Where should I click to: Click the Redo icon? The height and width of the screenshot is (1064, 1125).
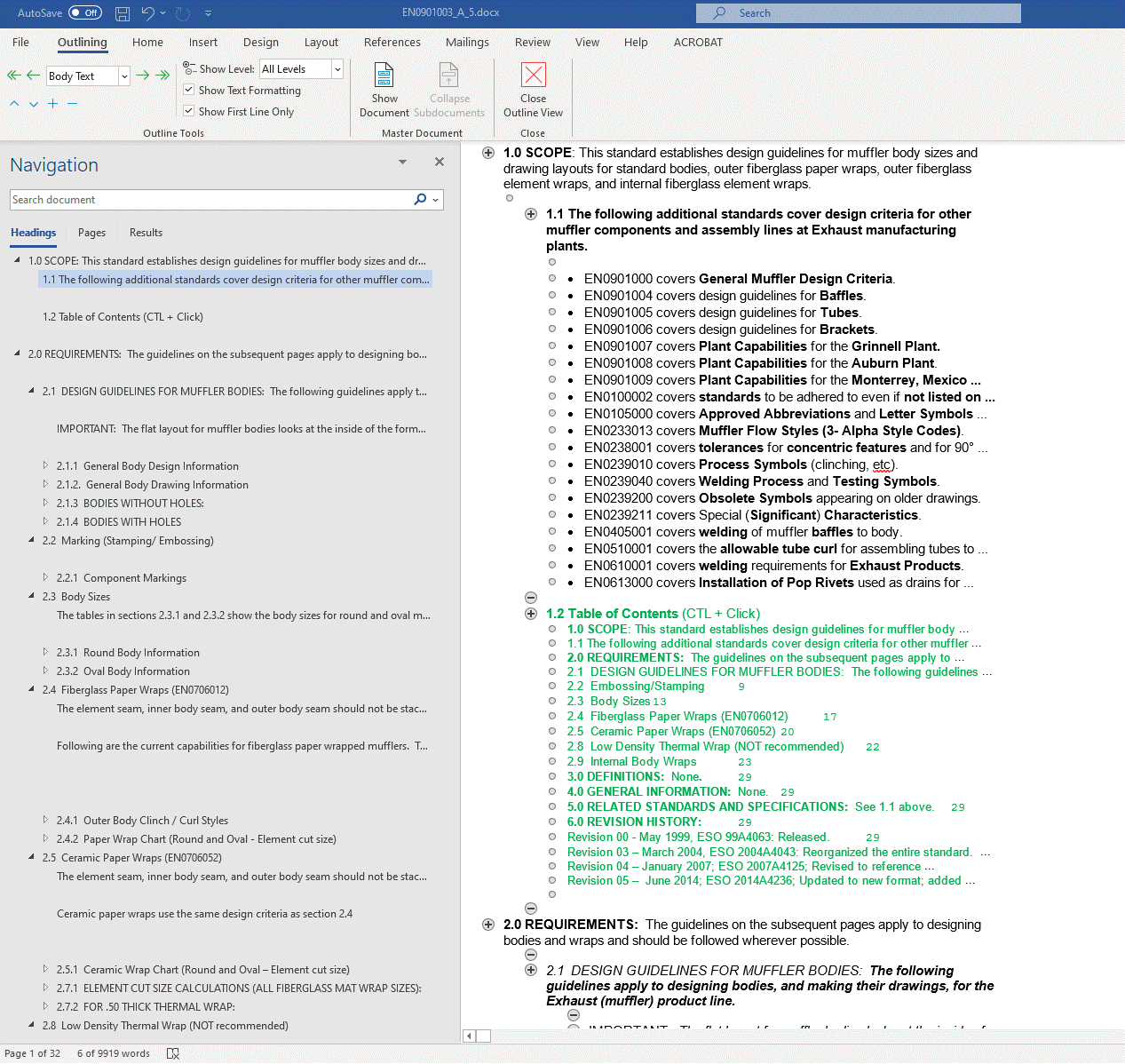(x=183, y=13)
